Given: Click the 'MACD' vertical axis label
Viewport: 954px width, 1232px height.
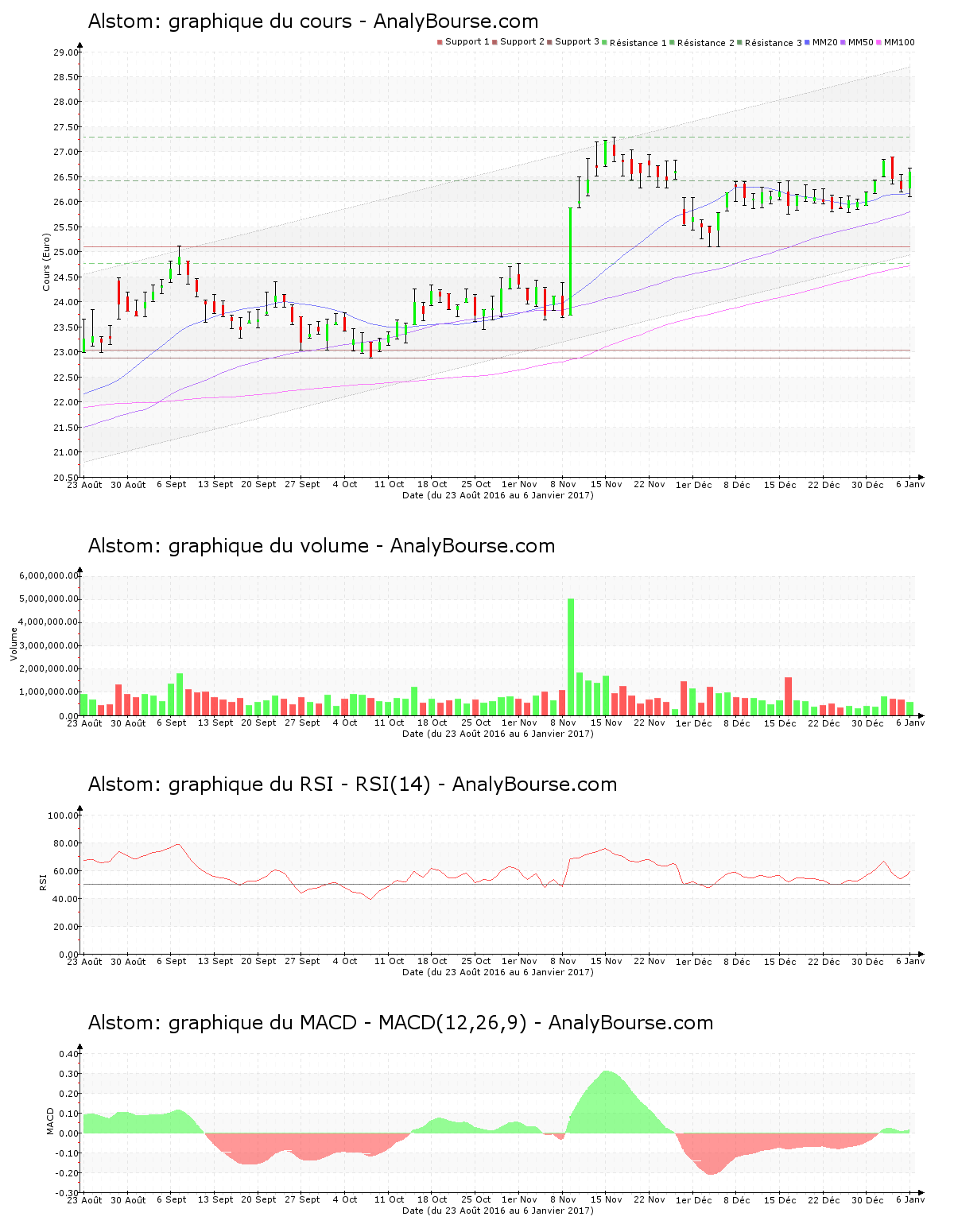Looking at the screenshot, I should (x=51, y=1121).
